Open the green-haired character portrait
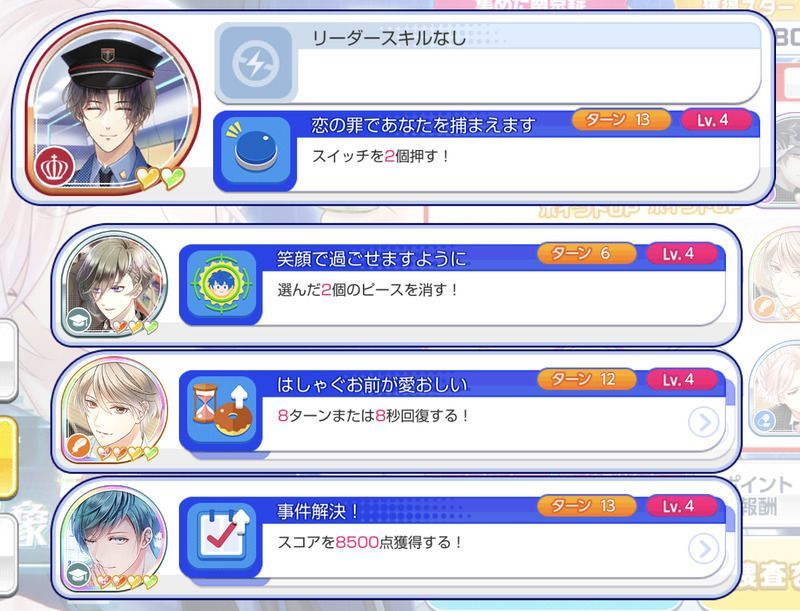This screenshot has height=611, width=800. click(x=114, y=285)
